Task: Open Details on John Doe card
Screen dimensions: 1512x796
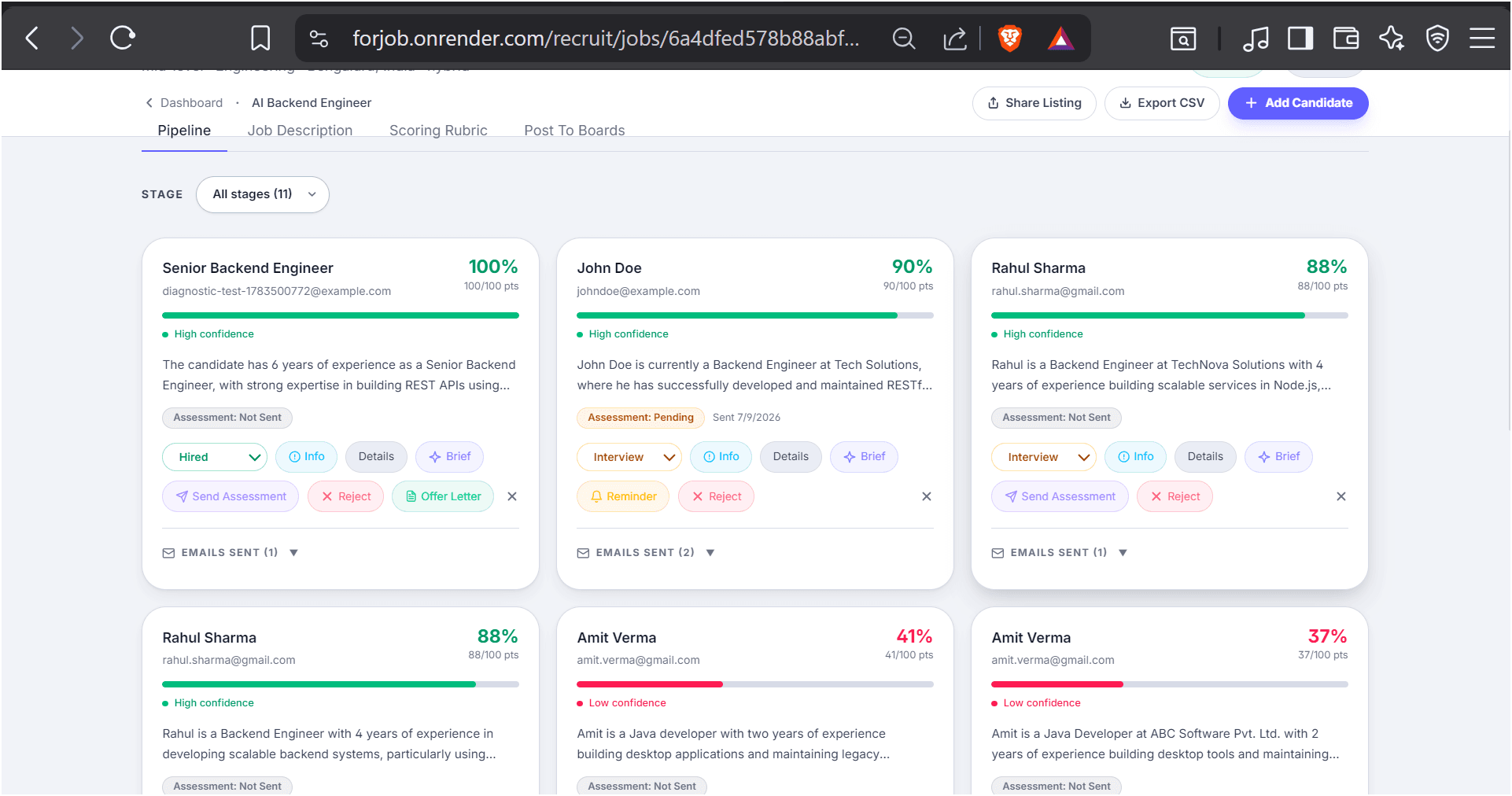Action: (791, 457)
